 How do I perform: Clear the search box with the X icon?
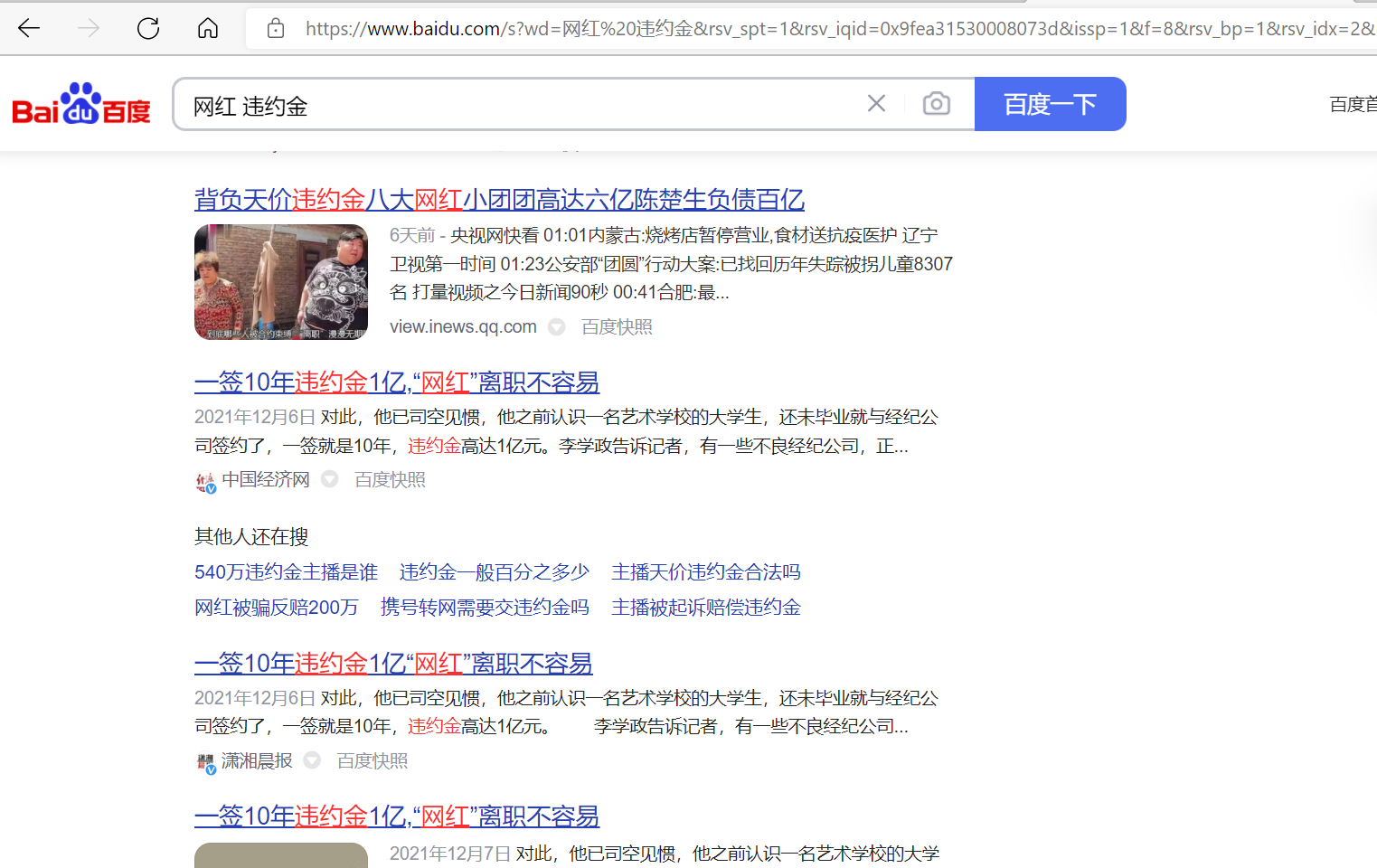(x=875, y=103)
